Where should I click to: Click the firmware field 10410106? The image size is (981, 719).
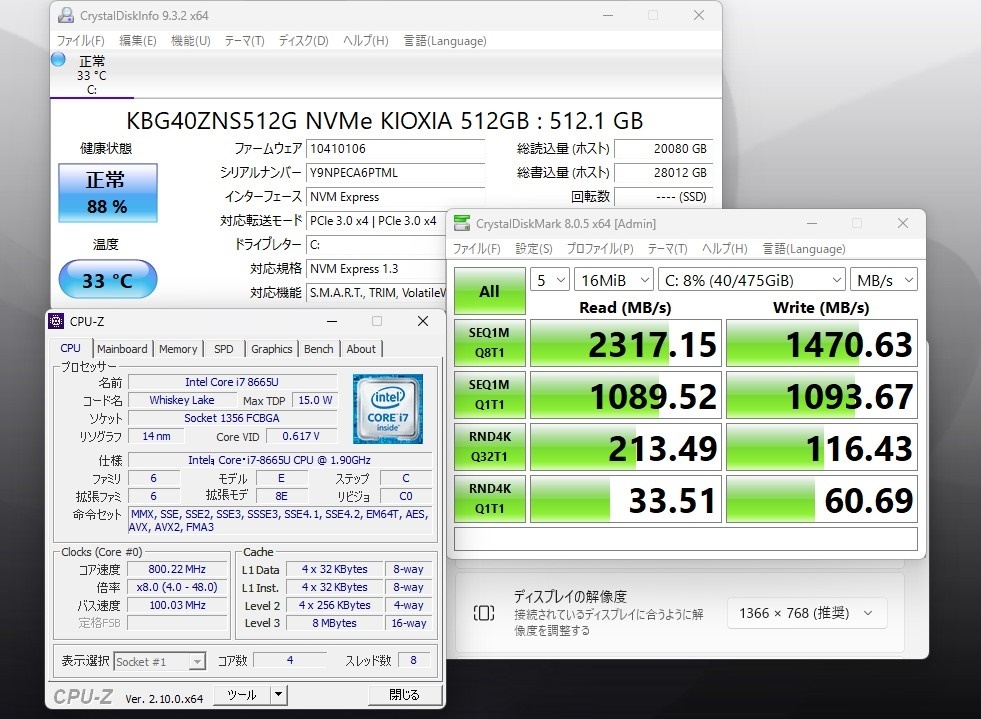click(395, 149)
